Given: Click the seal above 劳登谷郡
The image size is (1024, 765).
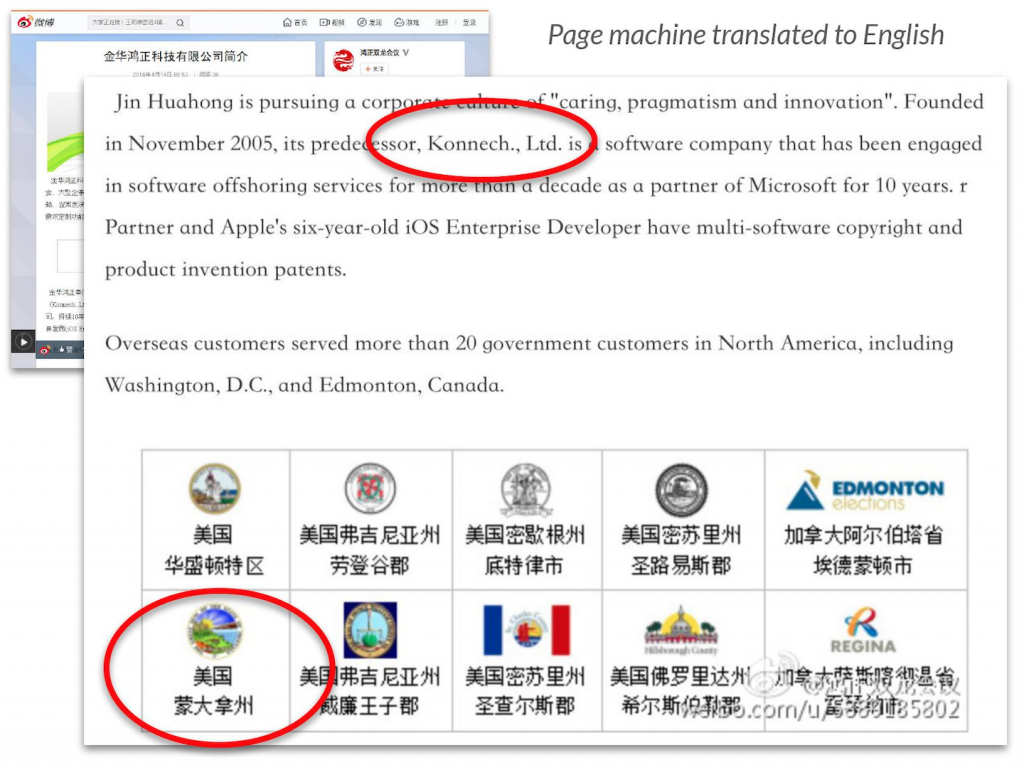Looking at the screenshot, I should click(x=370, y=488).
